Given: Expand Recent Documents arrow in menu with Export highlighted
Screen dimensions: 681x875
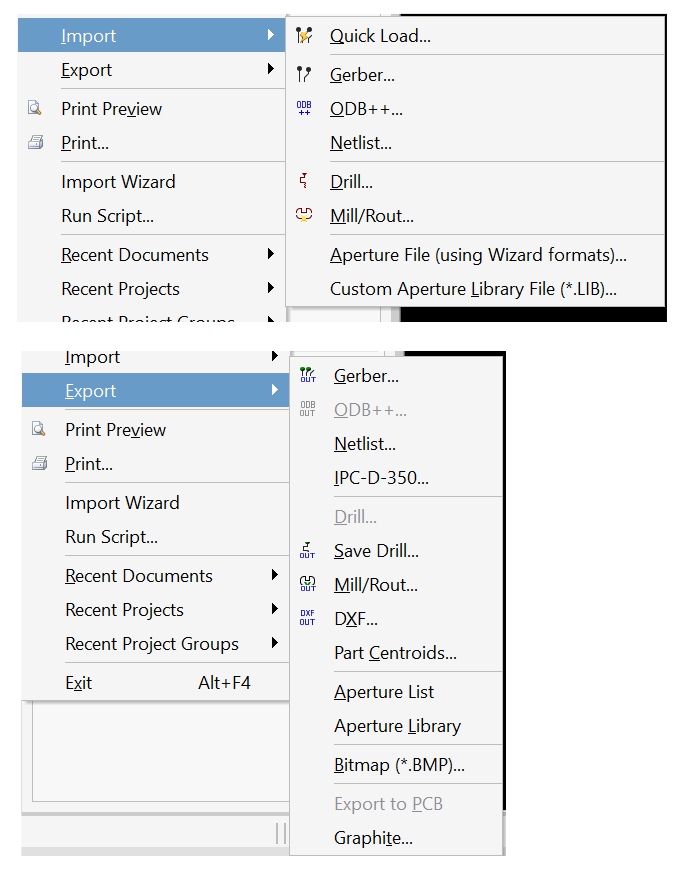Looking at the screenshot, I should [x=275, y=575].
